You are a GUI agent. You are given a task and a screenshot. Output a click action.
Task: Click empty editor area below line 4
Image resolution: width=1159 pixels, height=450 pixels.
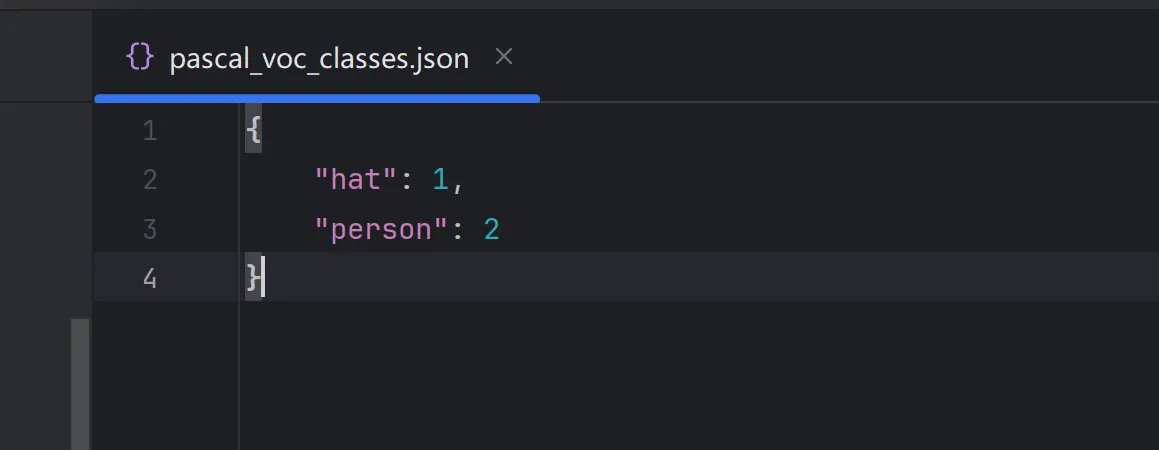(650, 380)
